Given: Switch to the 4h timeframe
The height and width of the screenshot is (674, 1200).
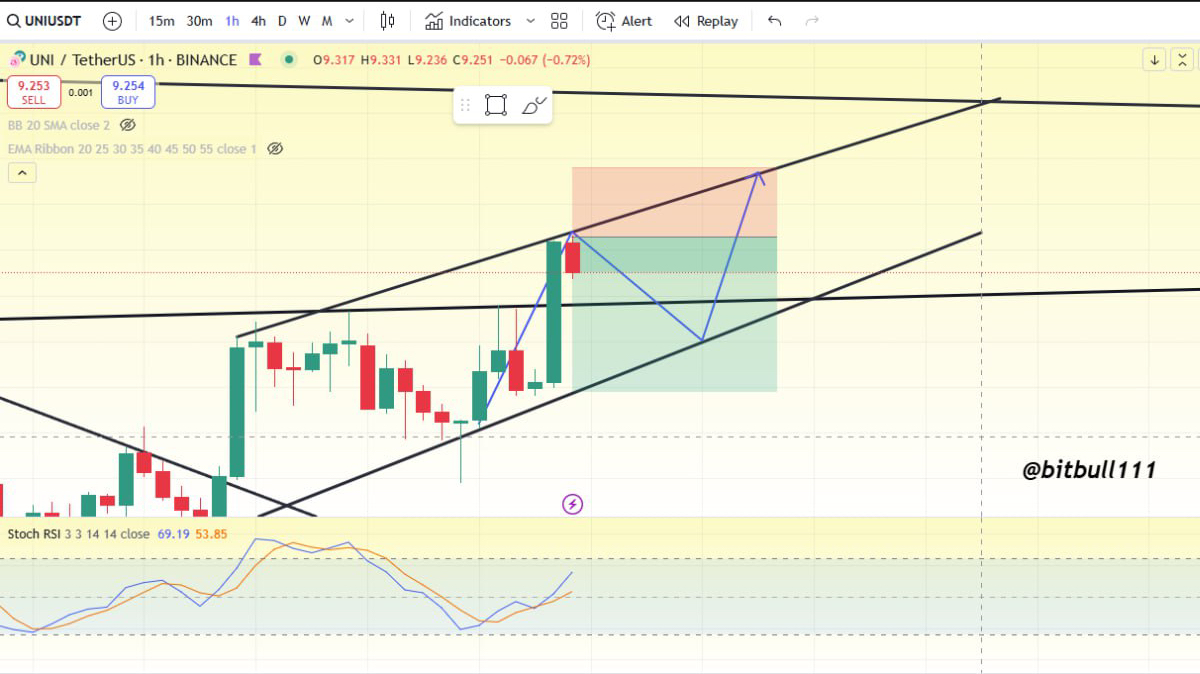Looking at the screenshot, I should coord(258,20).
